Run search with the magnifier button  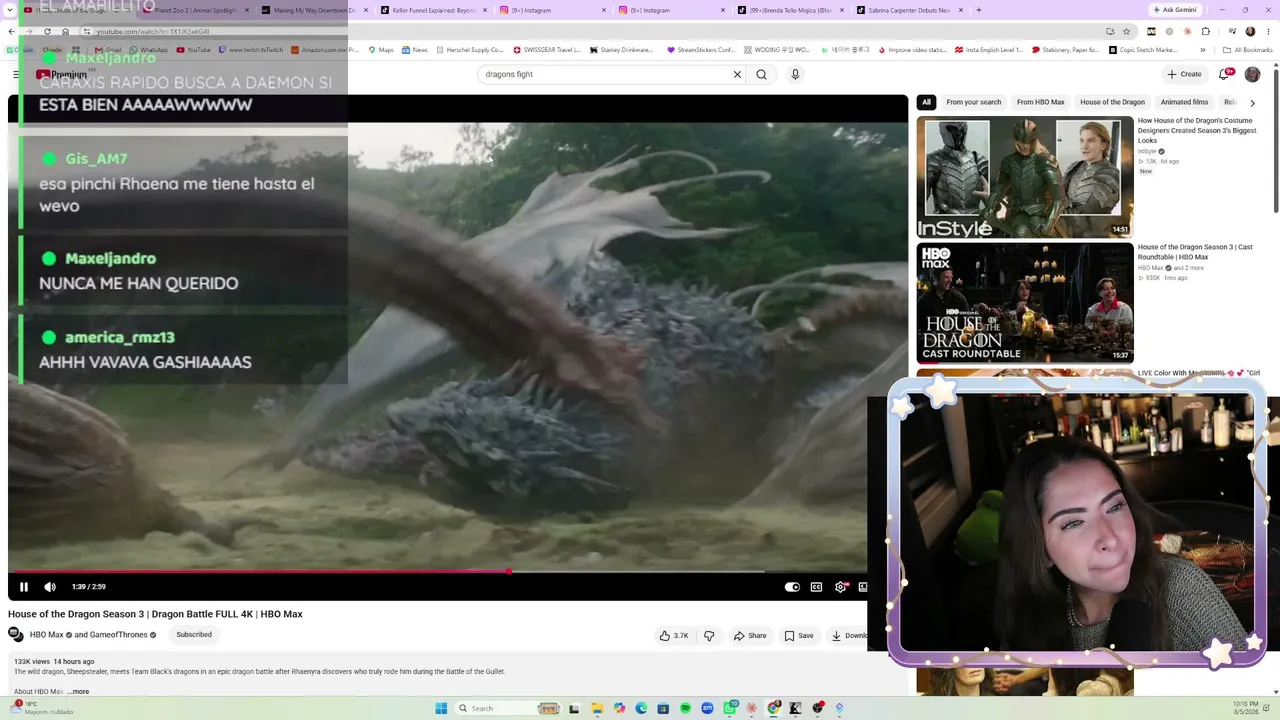coord(761,74)
